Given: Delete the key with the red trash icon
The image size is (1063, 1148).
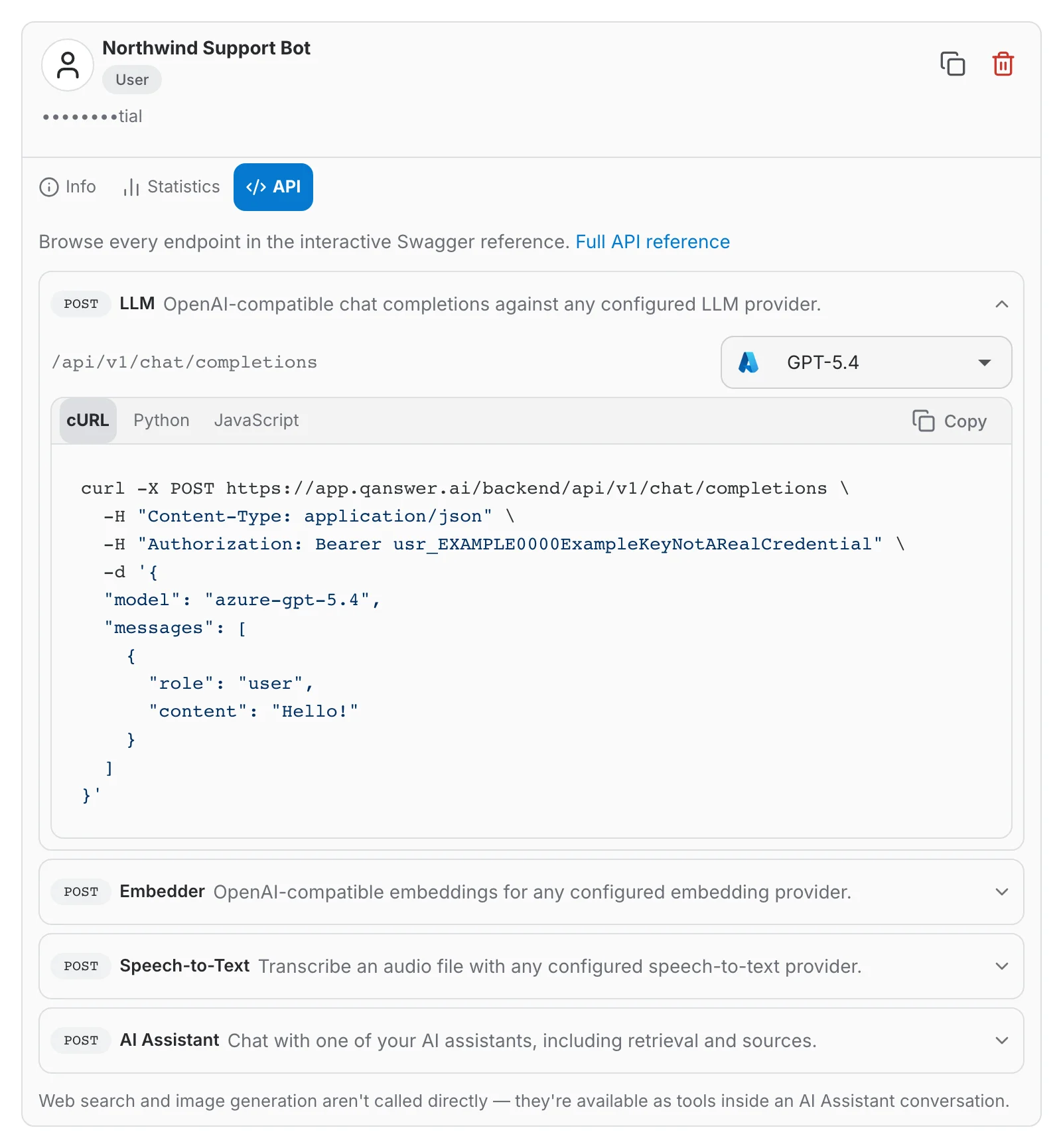Looking at the screenshot, I should 1003,64.
